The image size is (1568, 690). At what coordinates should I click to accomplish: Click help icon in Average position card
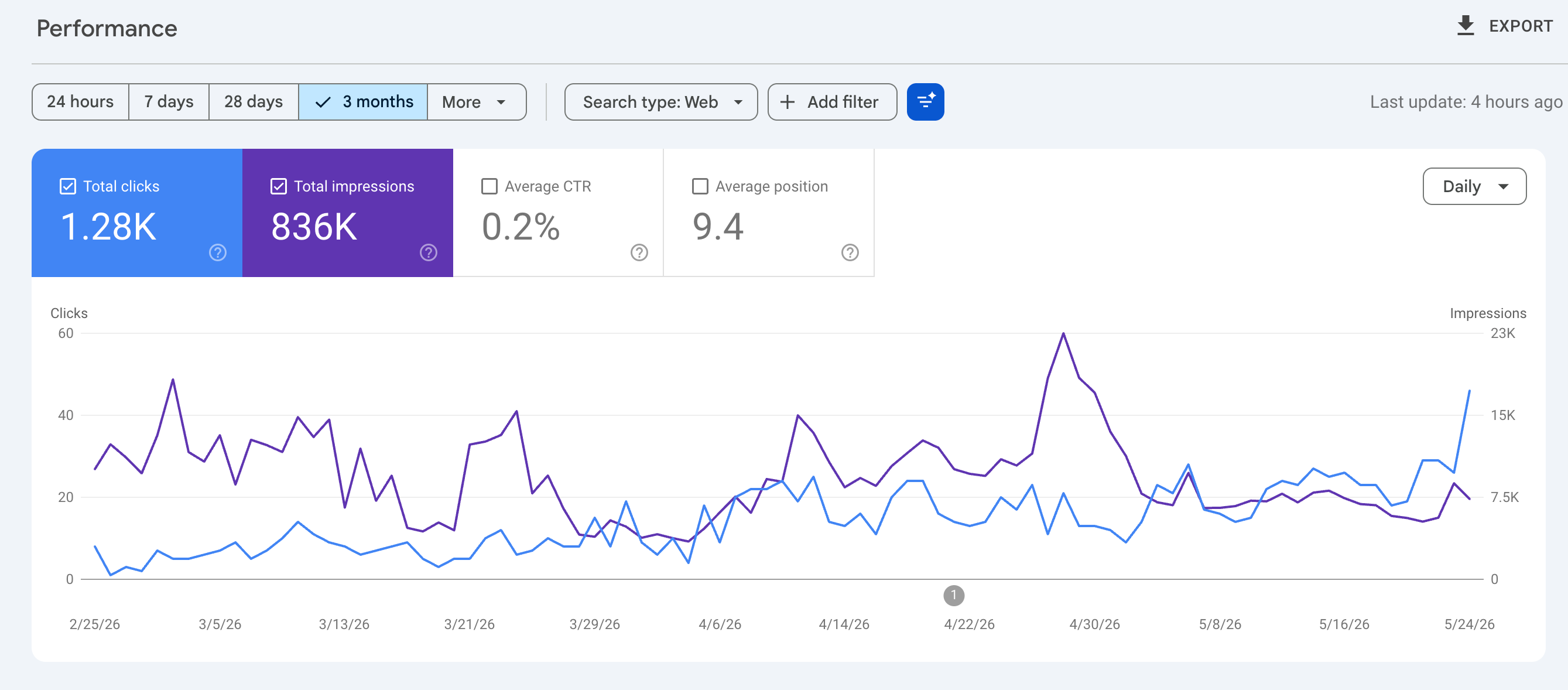click(x=849, y=252)
